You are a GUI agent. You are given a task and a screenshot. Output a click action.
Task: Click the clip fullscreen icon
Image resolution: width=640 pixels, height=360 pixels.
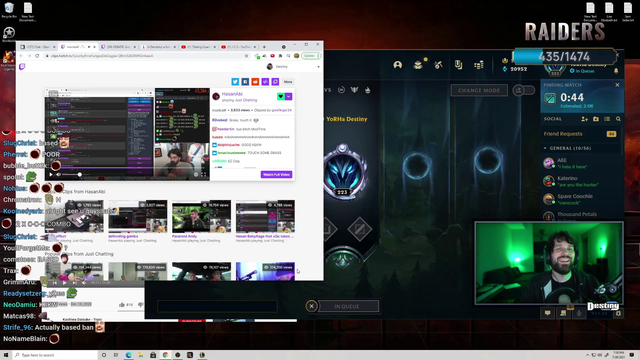204,175
